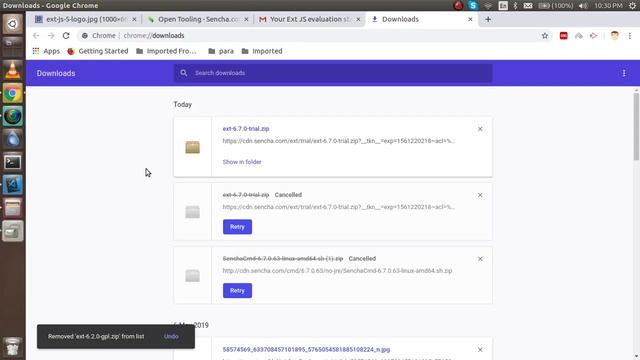The height and width of the screenshot is (360, 640).
Task: Click the ext-6.7.0-trial.zip folder file icon
Action: 193,147
